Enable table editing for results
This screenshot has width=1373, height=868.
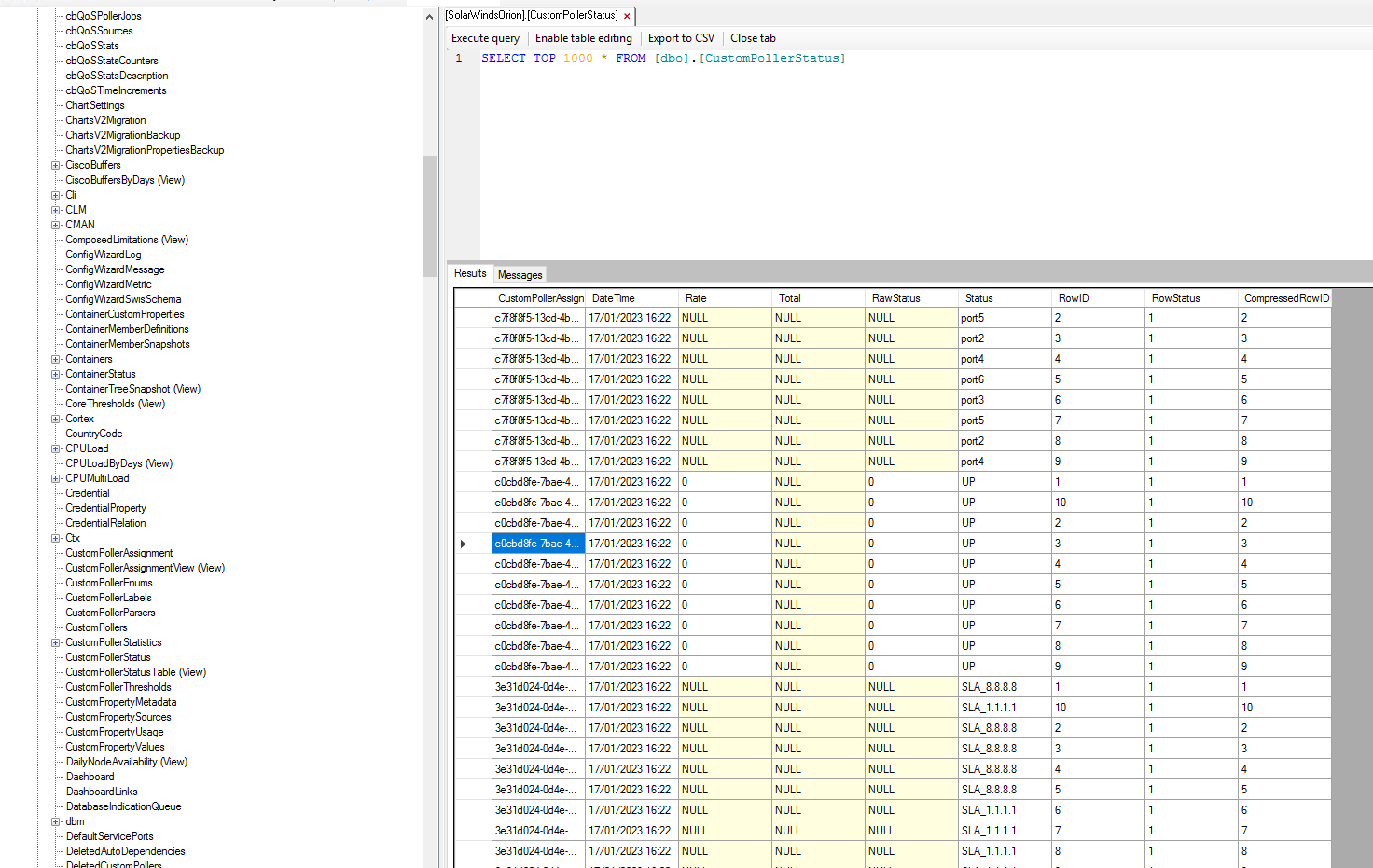583,38
